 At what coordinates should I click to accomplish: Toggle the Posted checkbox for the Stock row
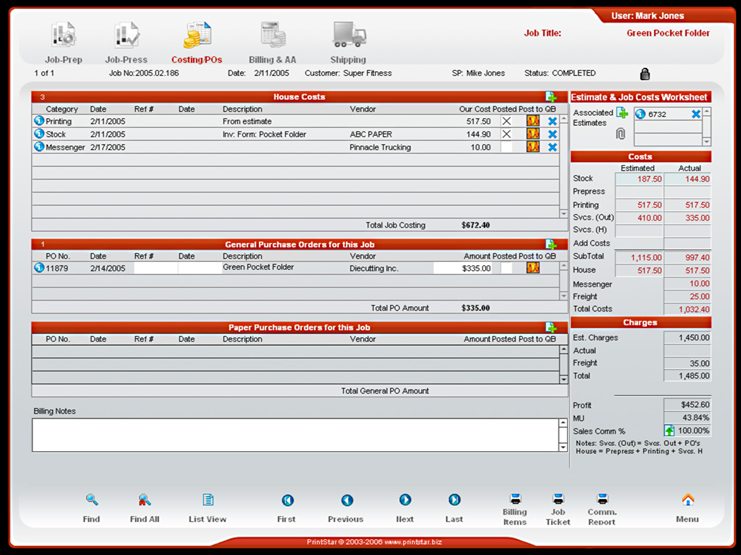click(507, 134)
